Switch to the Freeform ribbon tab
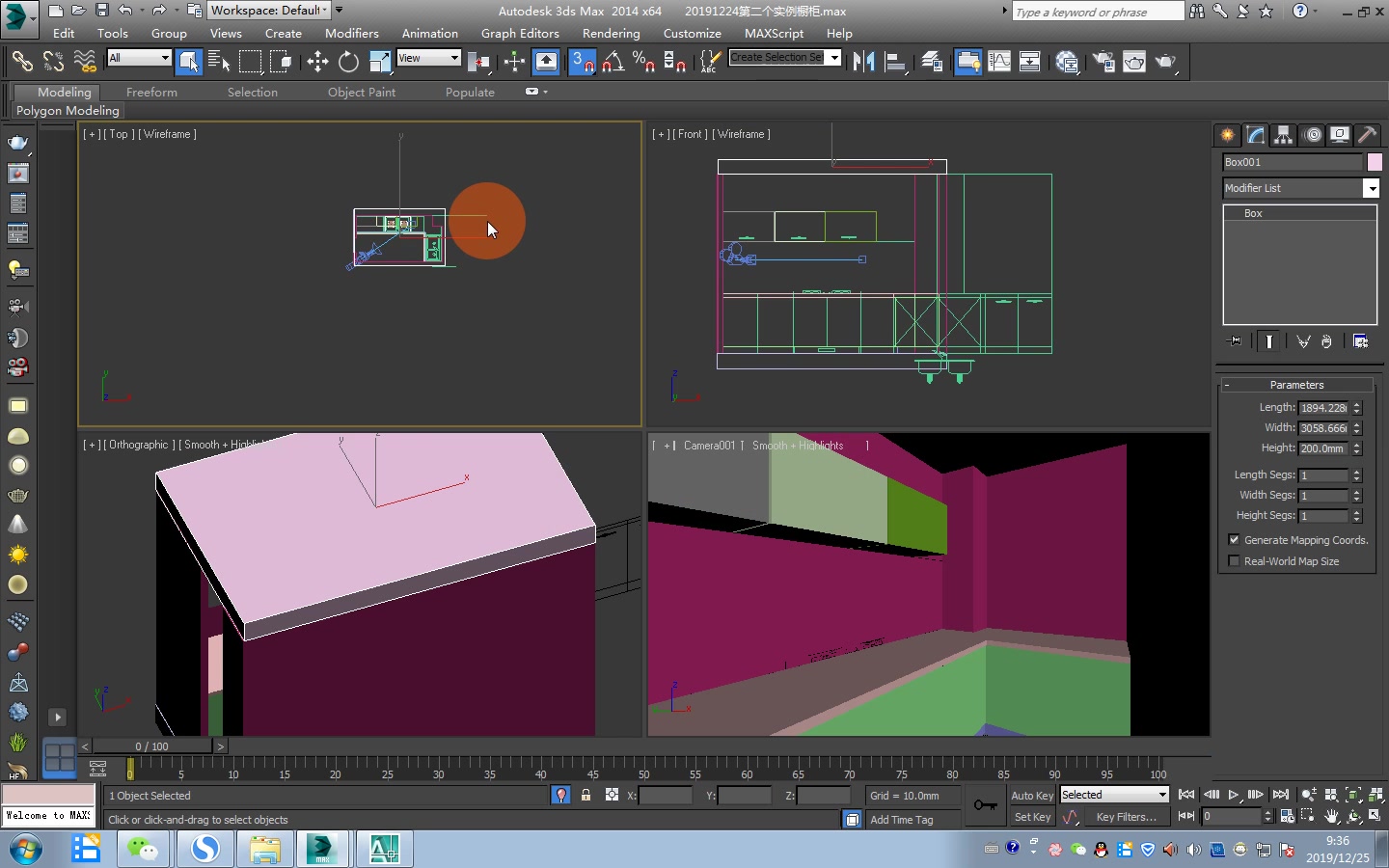This screenshot has height=868, width=1389. 151,93
